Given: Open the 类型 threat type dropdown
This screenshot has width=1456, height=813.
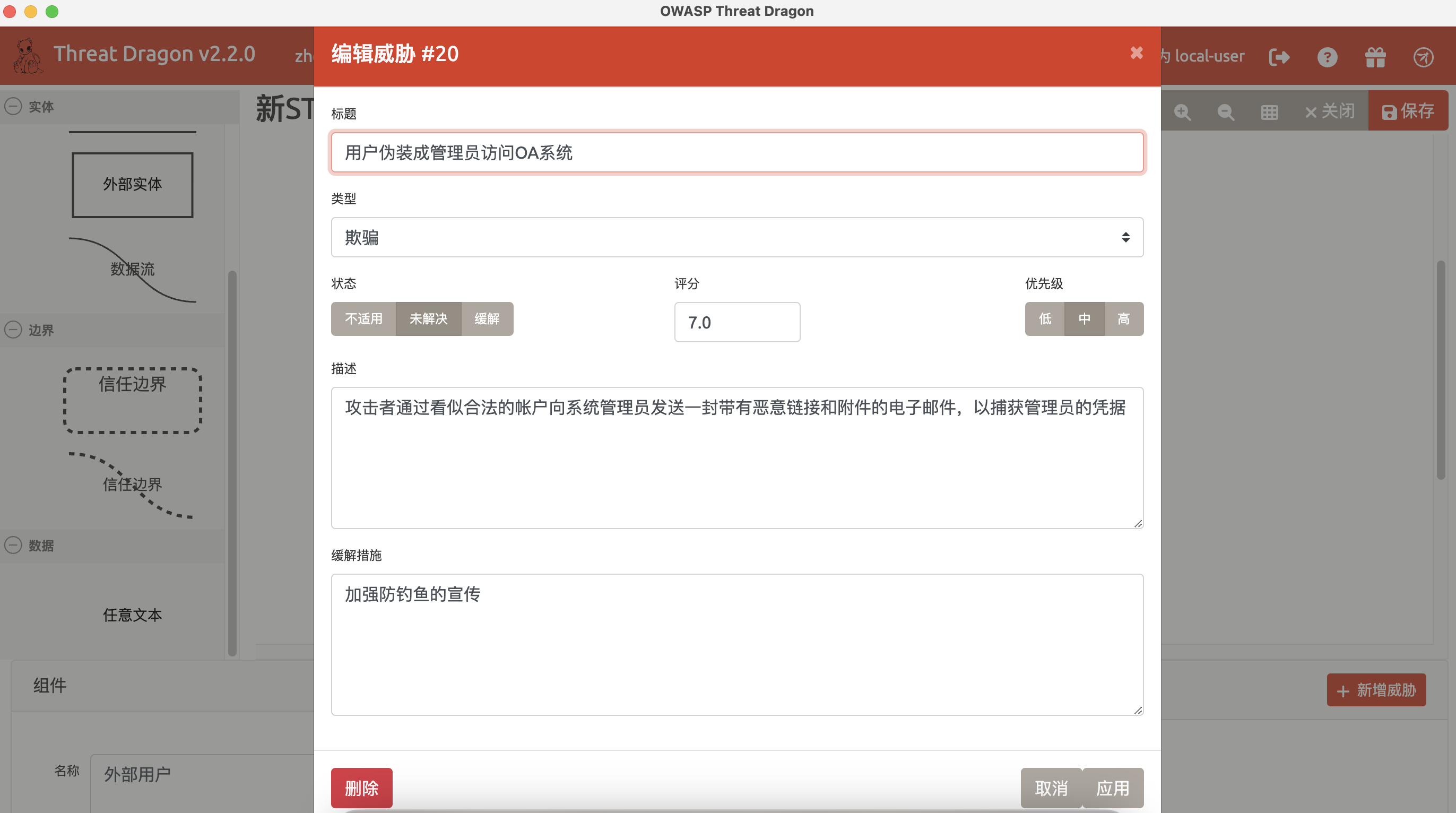Looking at the screenshot, I should pos(736,237).
